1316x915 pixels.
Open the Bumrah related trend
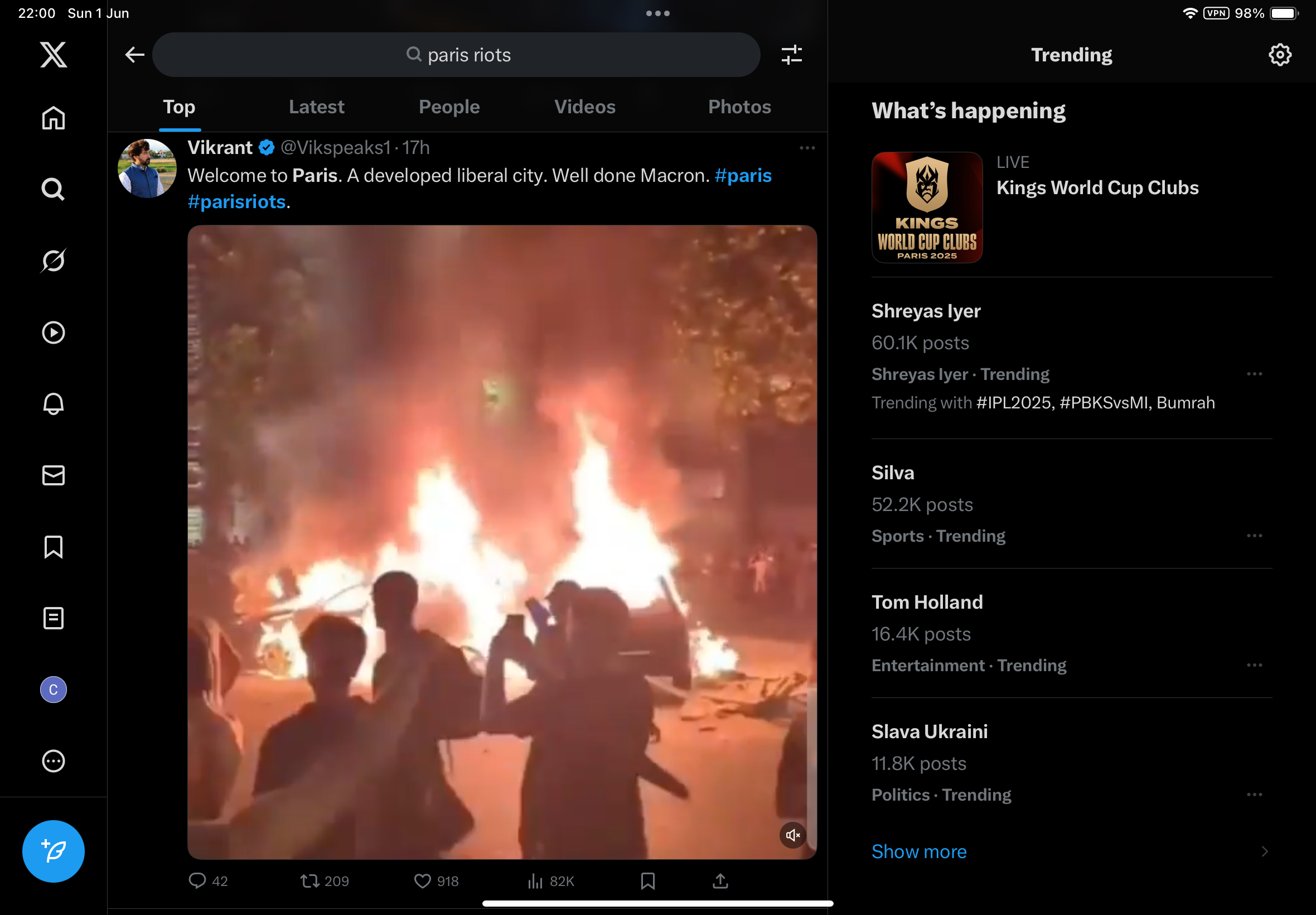pos(1186,403)
